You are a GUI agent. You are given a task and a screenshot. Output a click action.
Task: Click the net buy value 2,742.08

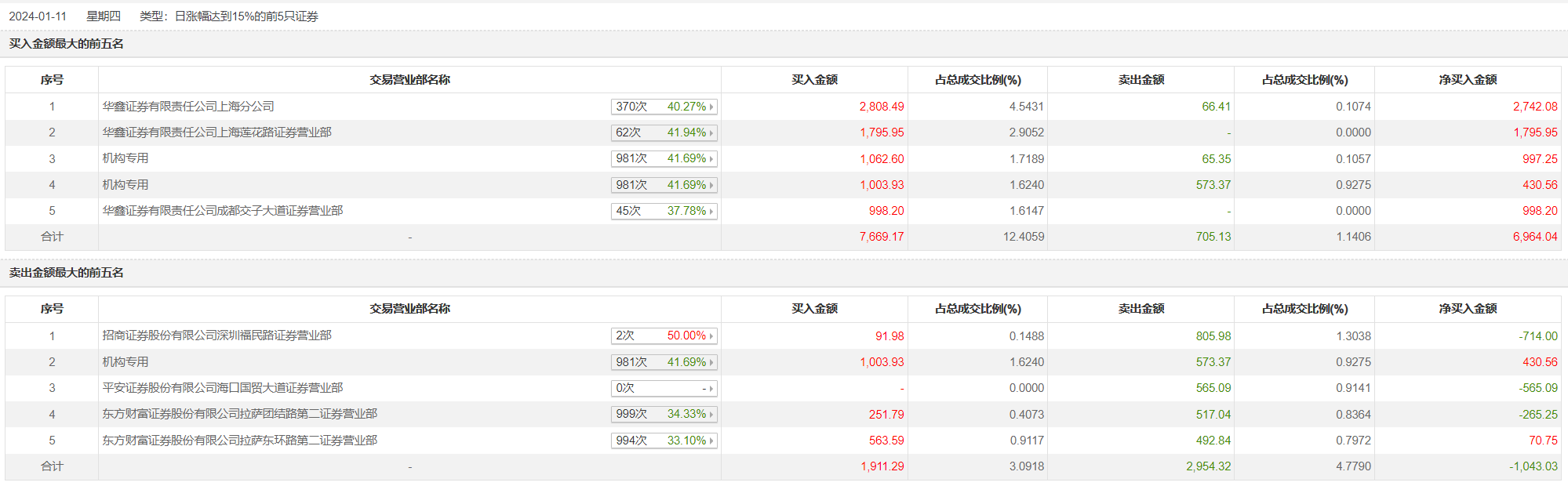click(1534, 107)
